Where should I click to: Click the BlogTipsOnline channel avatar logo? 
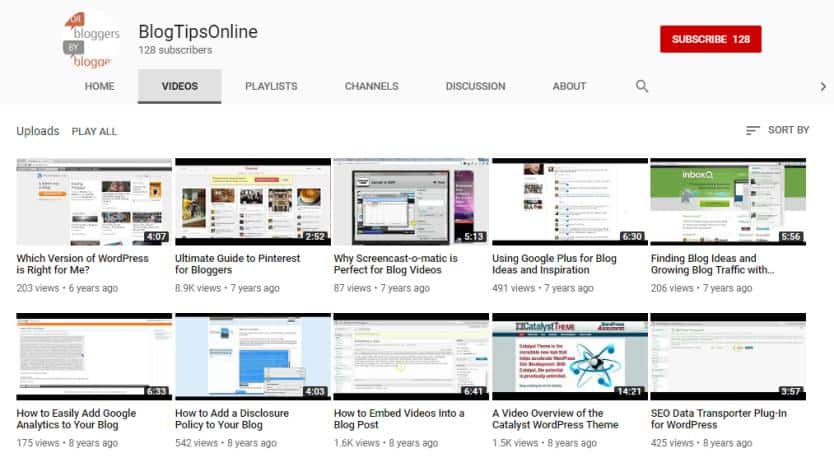coord(90,39)
